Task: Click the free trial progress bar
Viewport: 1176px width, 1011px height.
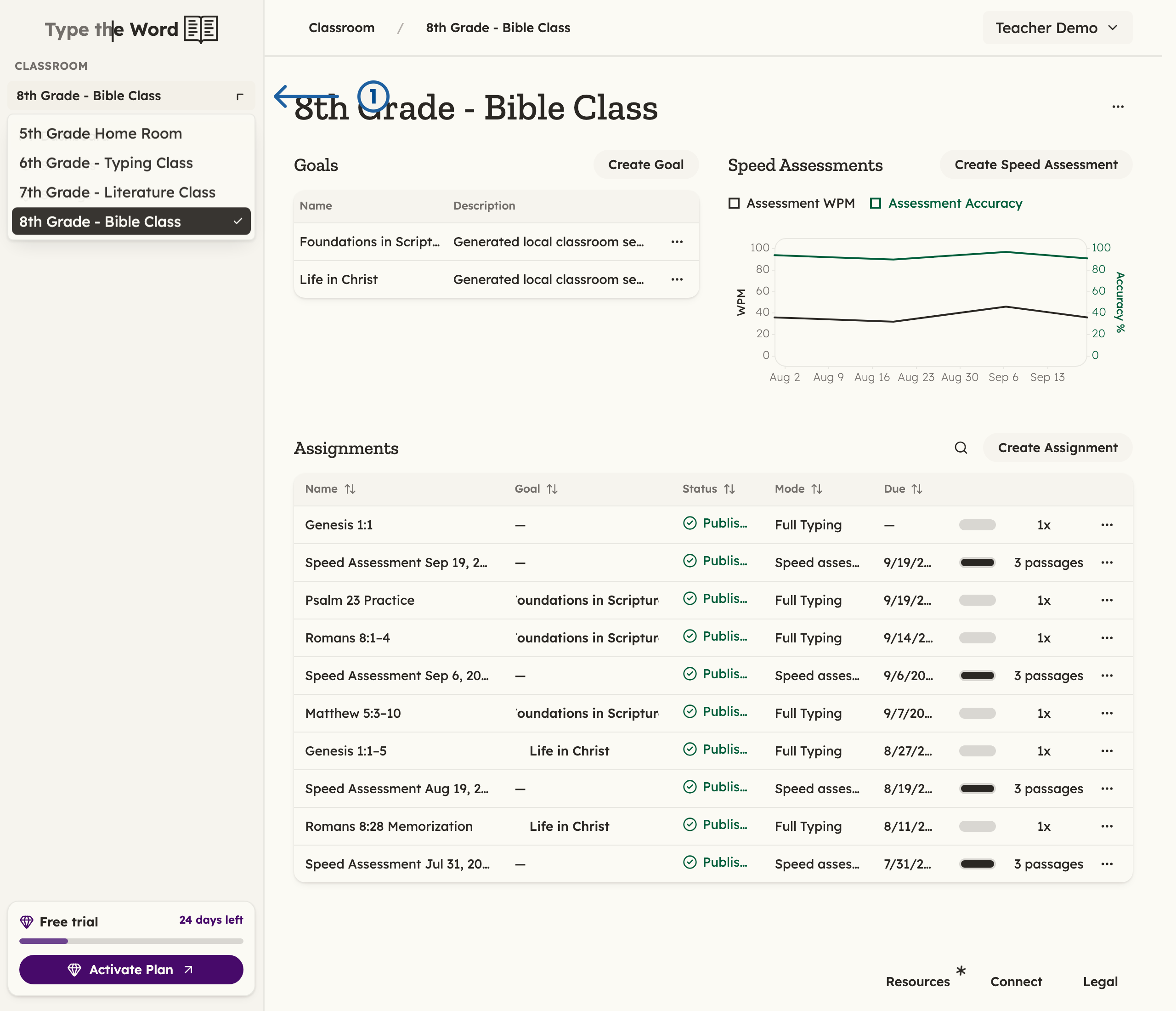Action: pyautogui.click(x=131, y=941)
